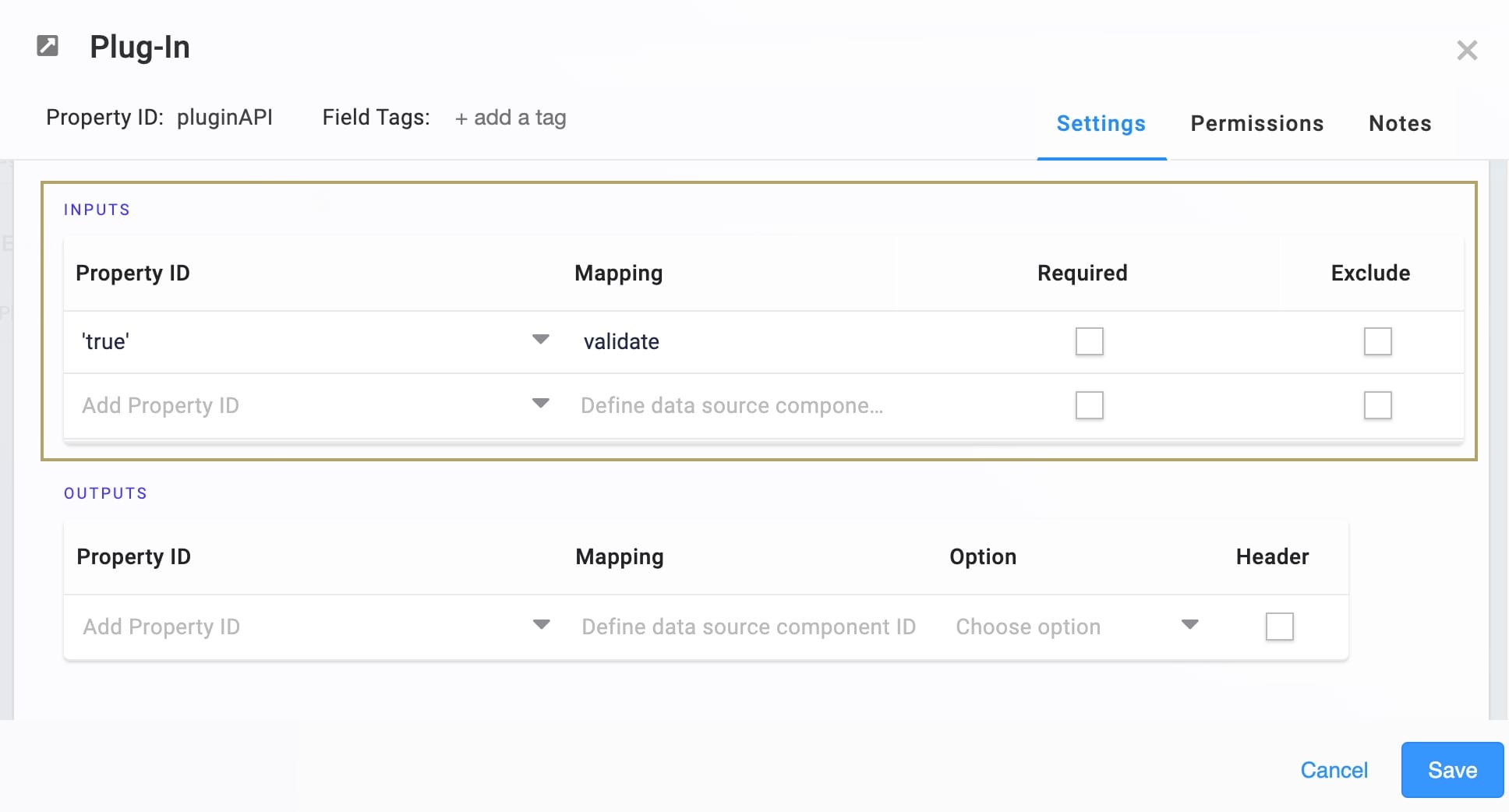Click the INPUTS section heading

tap(97, 210)
